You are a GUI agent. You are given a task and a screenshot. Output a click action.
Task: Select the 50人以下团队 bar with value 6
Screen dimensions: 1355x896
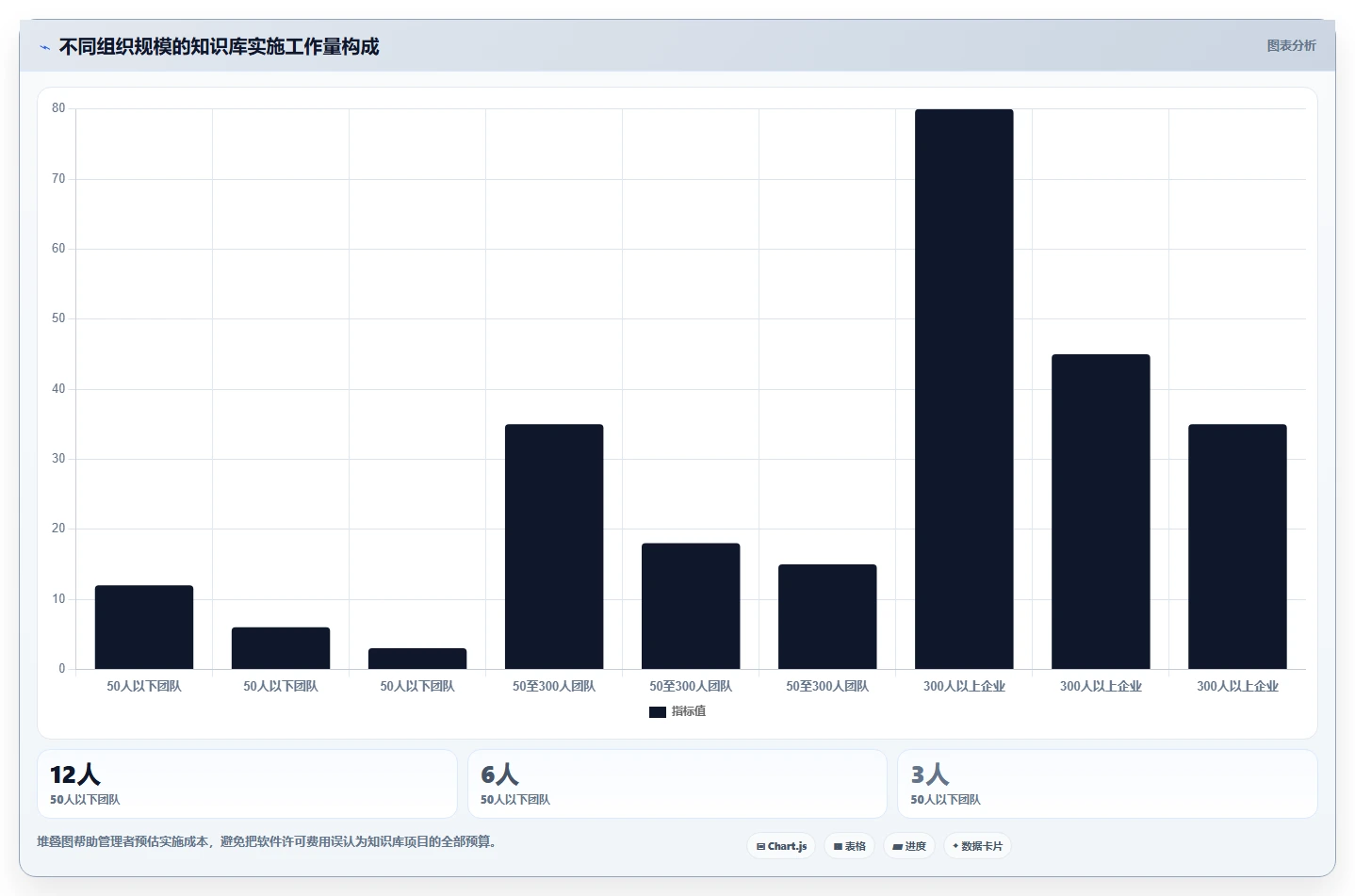tap(281, 648)
